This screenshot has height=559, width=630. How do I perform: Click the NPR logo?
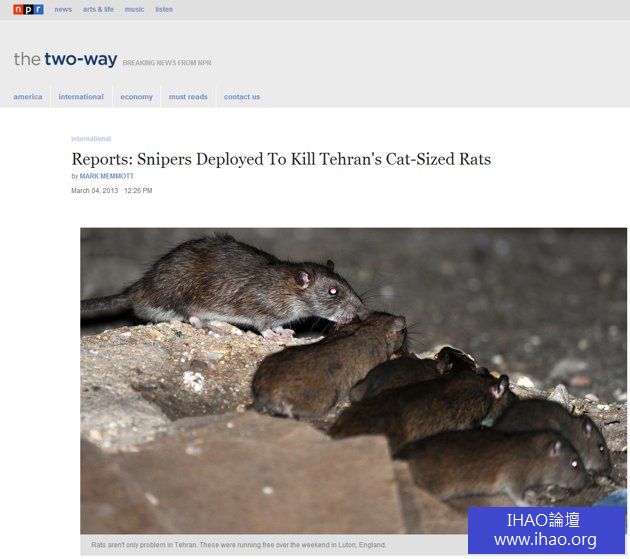pyautogui.click(x=28, y=9)
